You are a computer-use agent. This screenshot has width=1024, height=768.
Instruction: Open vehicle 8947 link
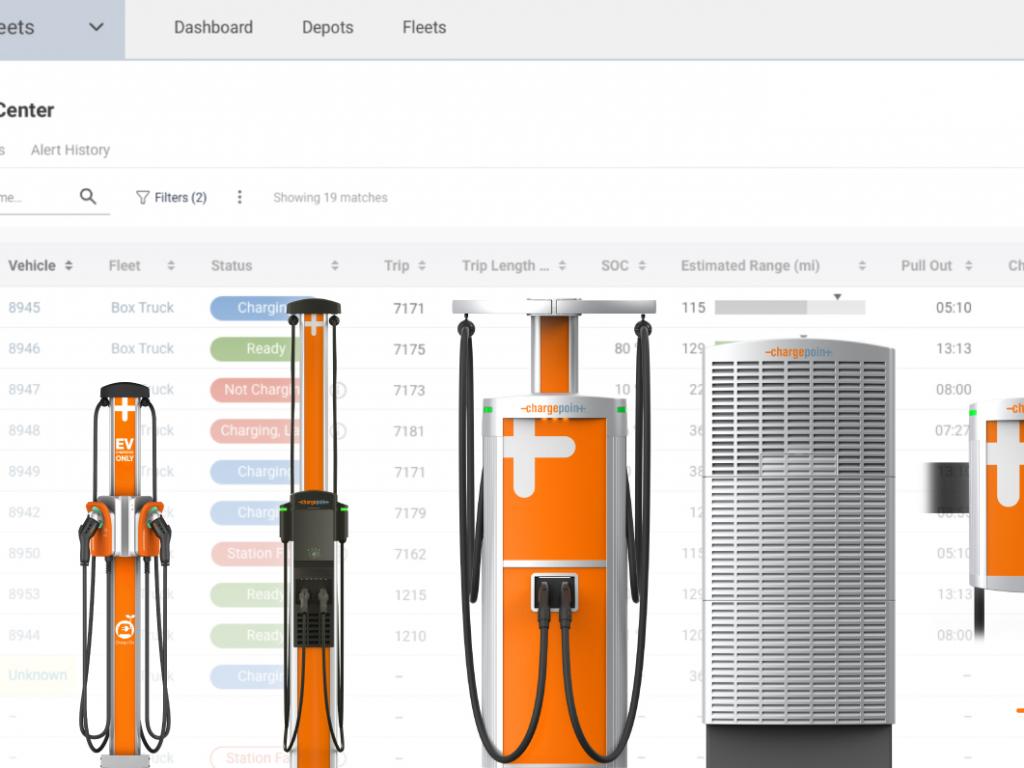point(24,390)
